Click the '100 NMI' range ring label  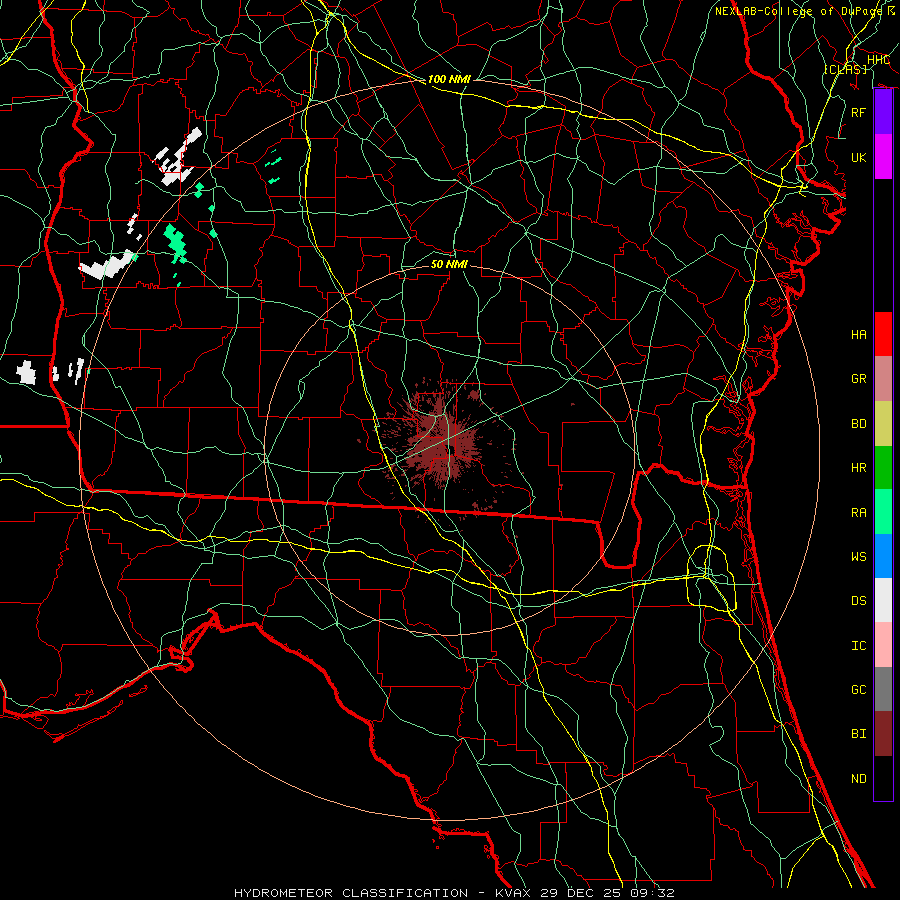pyautogui.click(x=449, y=79)
